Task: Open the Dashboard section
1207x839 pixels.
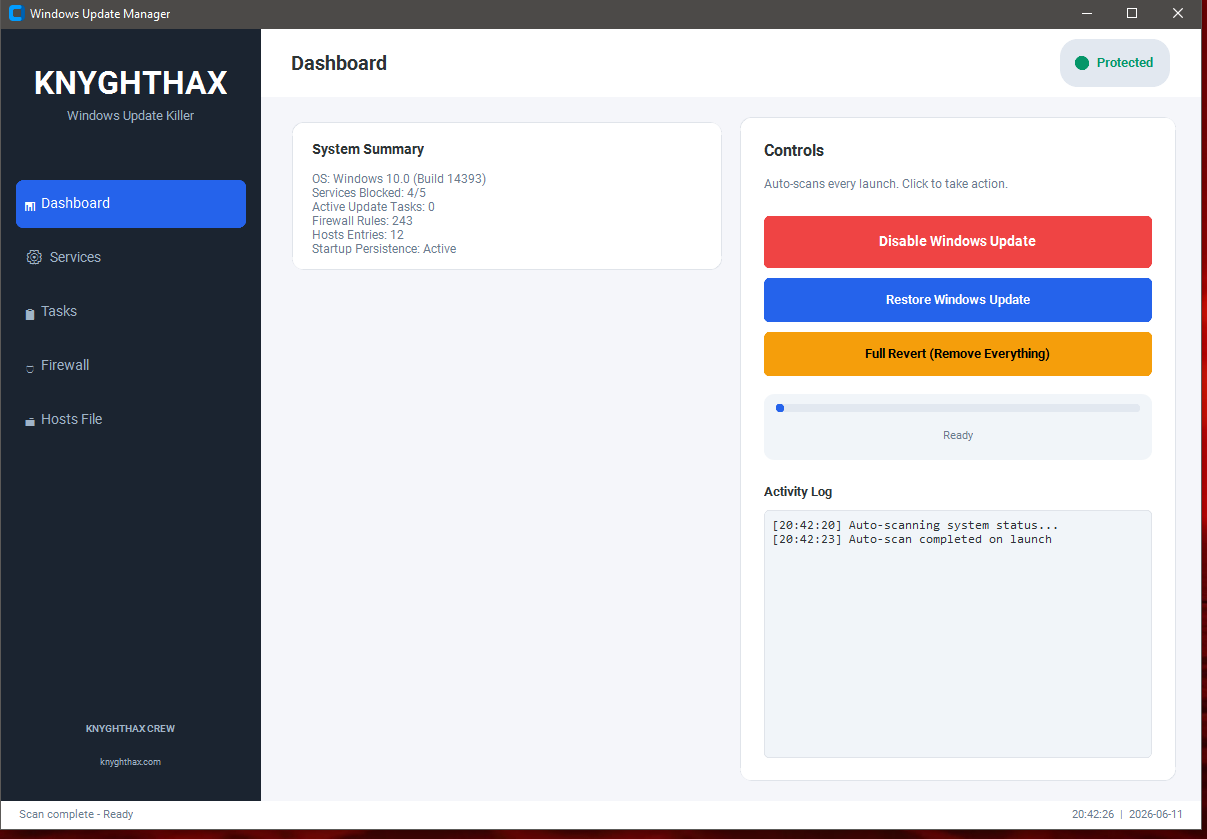Action: pyautogui.click(x=131, y=204)
